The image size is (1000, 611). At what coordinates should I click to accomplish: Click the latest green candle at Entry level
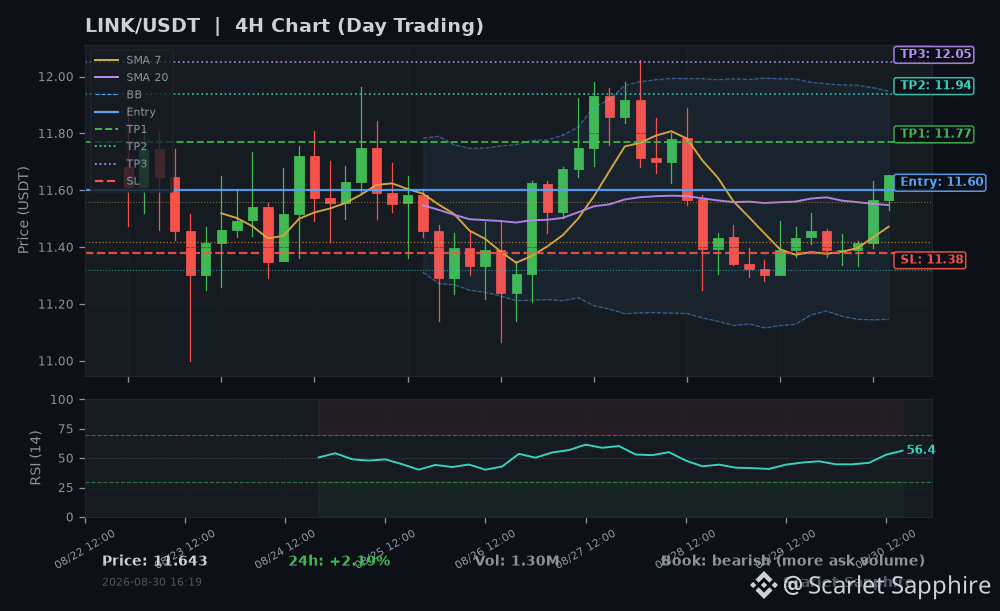[x=889, y=188]
